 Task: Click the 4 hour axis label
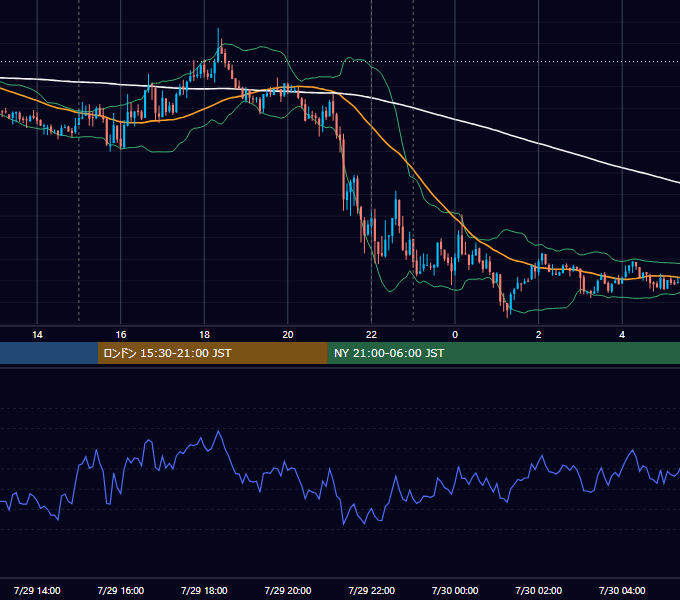click(622, 335)
